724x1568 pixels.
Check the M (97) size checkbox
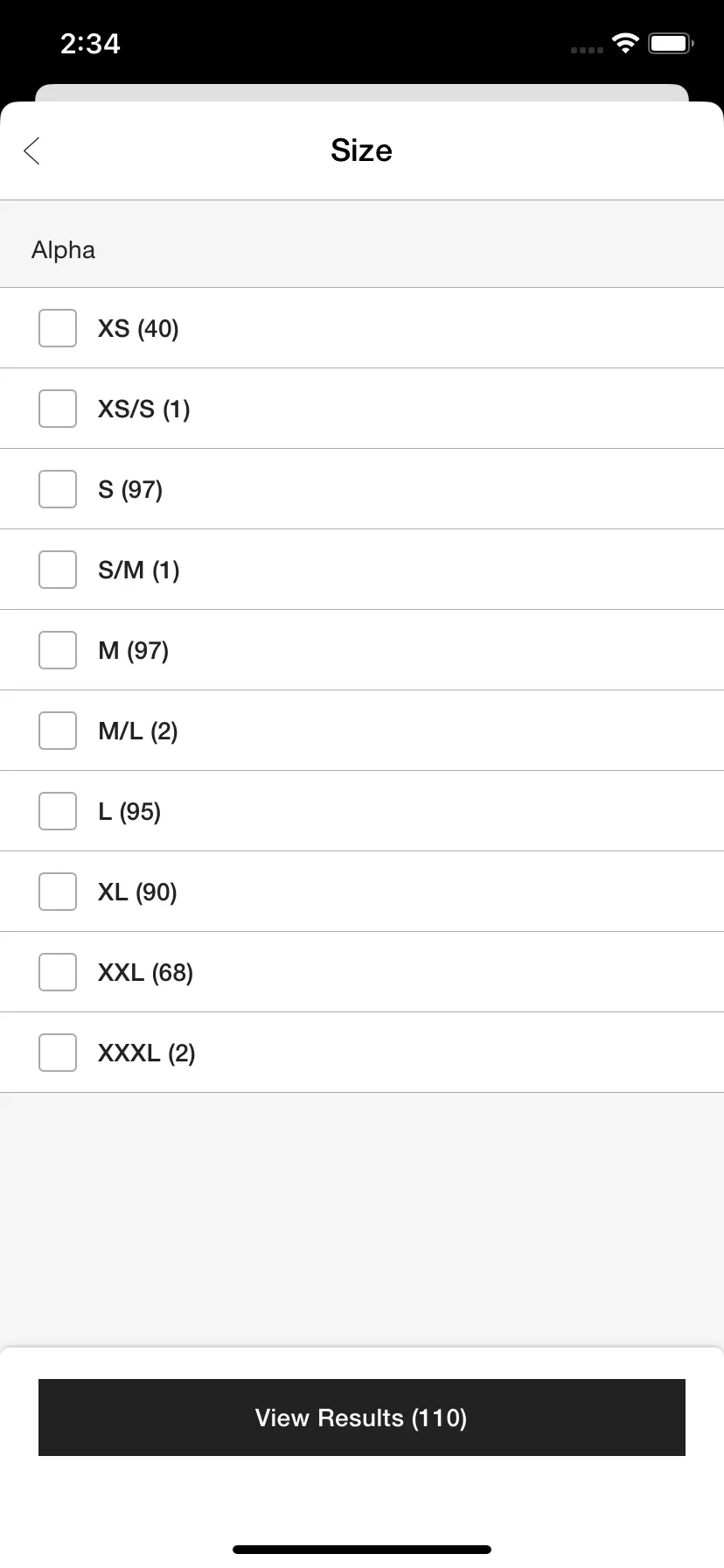tap(58, 650)
